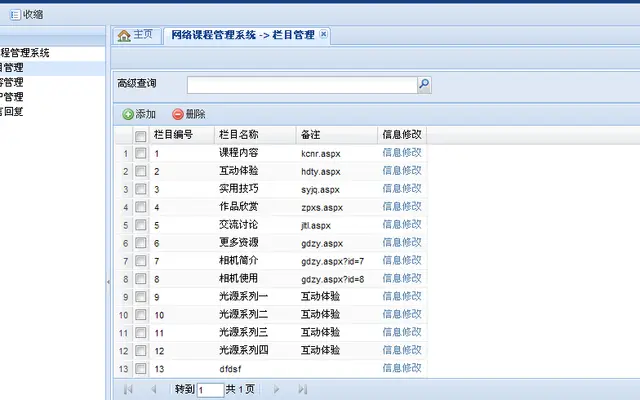Screen dimensions: 640x400
Task: Check the box for 交流讨论 row
Action: pyautogui.click(x=140, y=225)
